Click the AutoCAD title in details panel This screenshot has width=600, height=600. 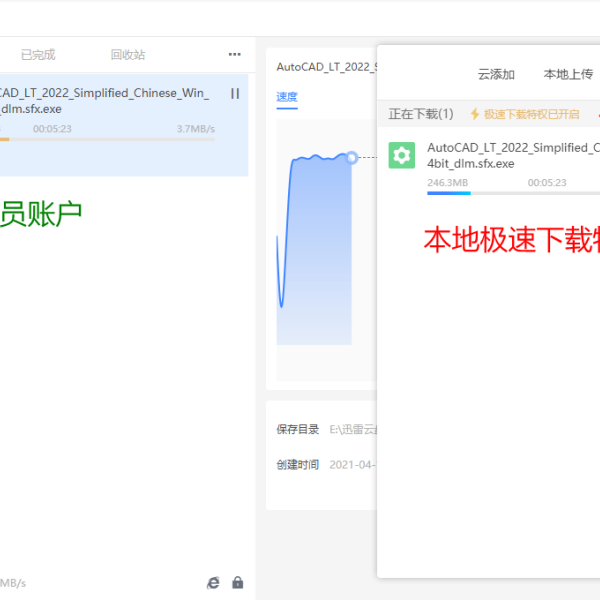tap(327, 67)
